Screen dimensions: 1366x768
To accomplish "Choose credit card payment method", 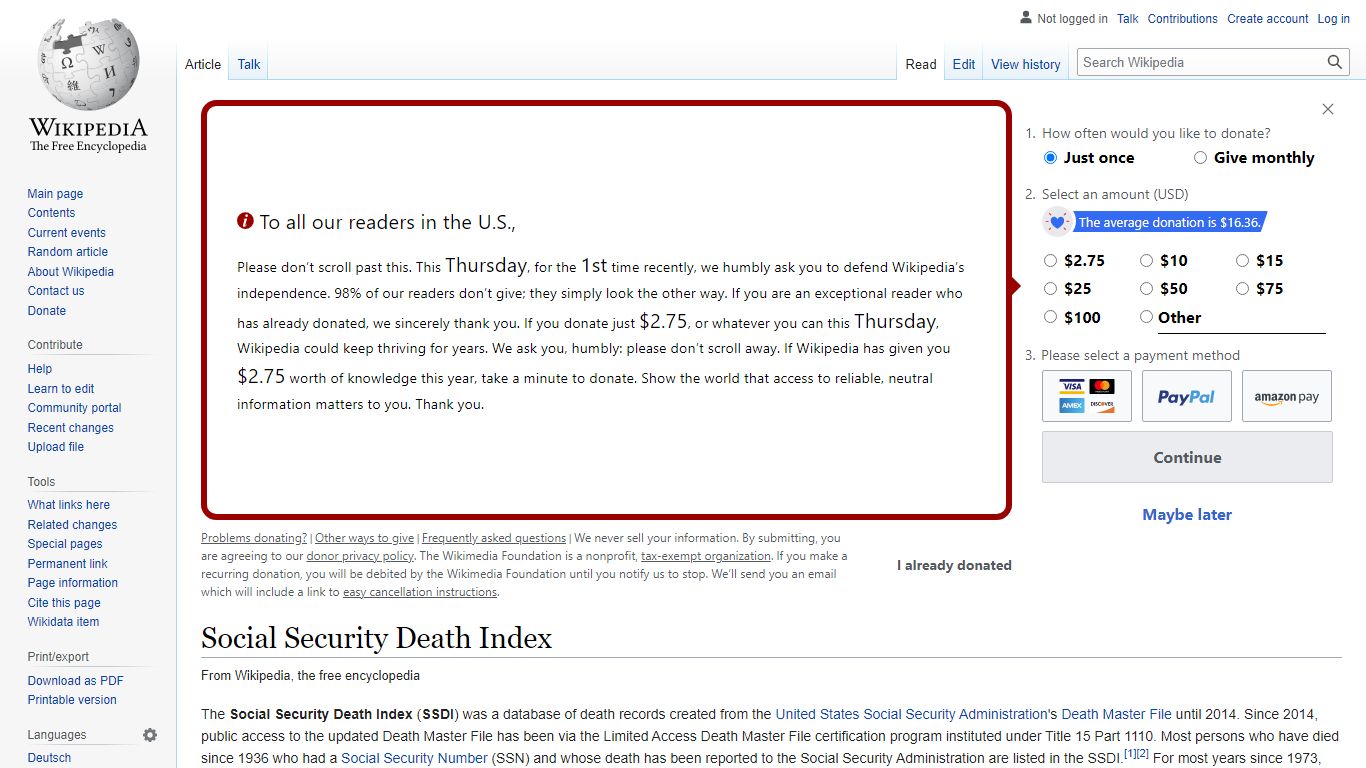I will (1087, 396).
